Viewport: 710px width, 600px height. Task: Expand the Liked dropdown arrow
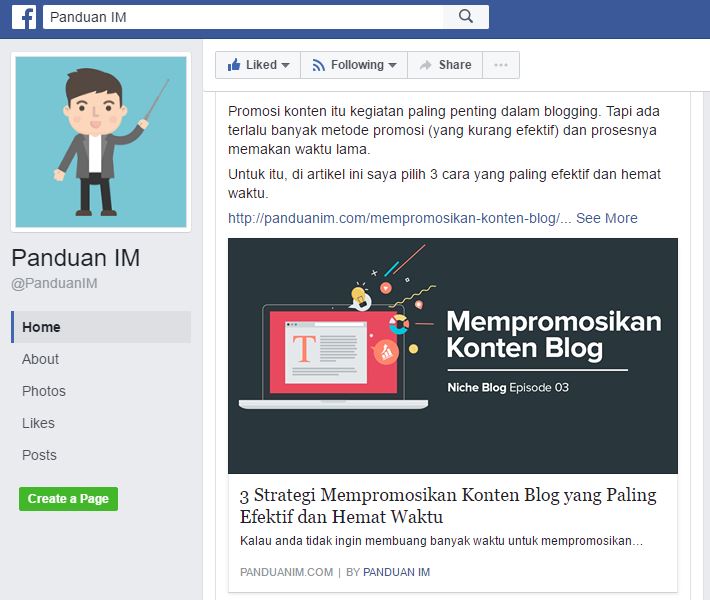pyautogui.click(x=285, y=65)
